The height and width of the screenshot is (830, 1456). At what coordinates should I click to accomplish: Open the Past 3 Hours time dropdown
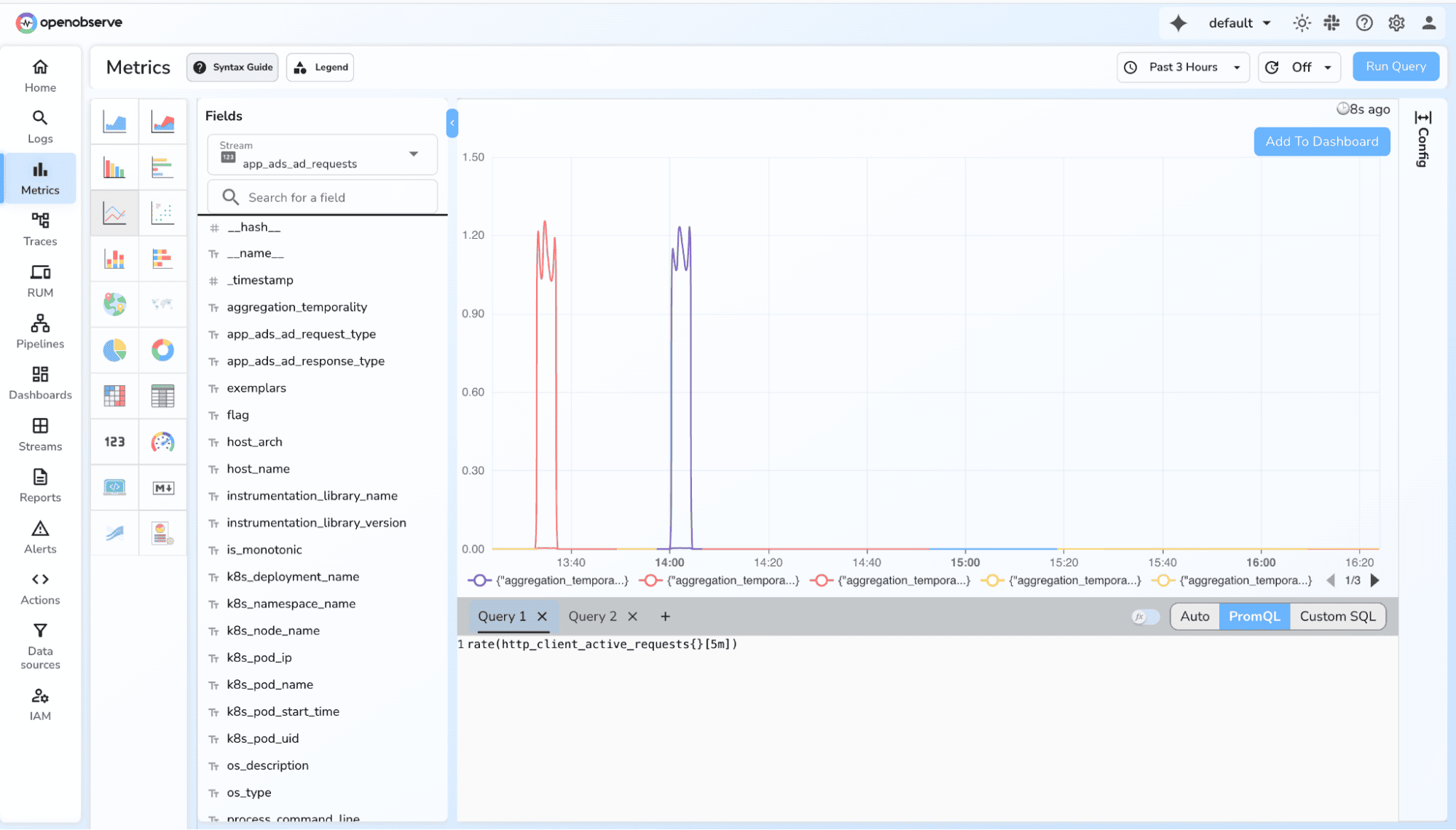pyautogui.click(x=1183, y=67)
